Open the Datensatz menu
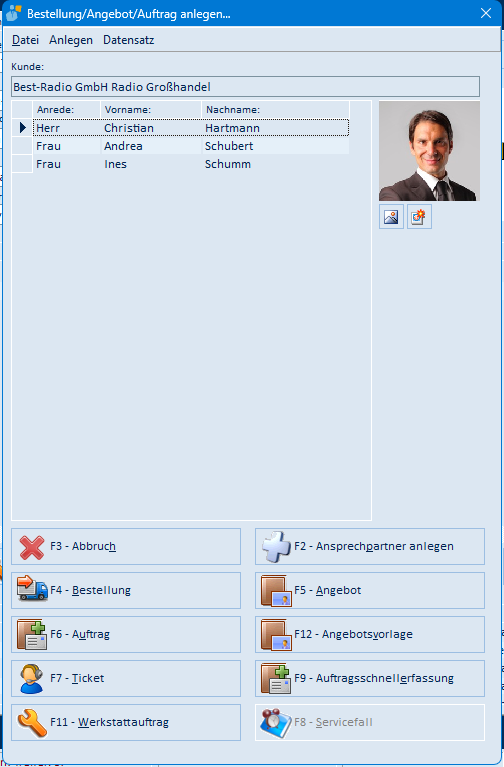The height and width of the screenshot is (767, 504). tap(129, 40)
